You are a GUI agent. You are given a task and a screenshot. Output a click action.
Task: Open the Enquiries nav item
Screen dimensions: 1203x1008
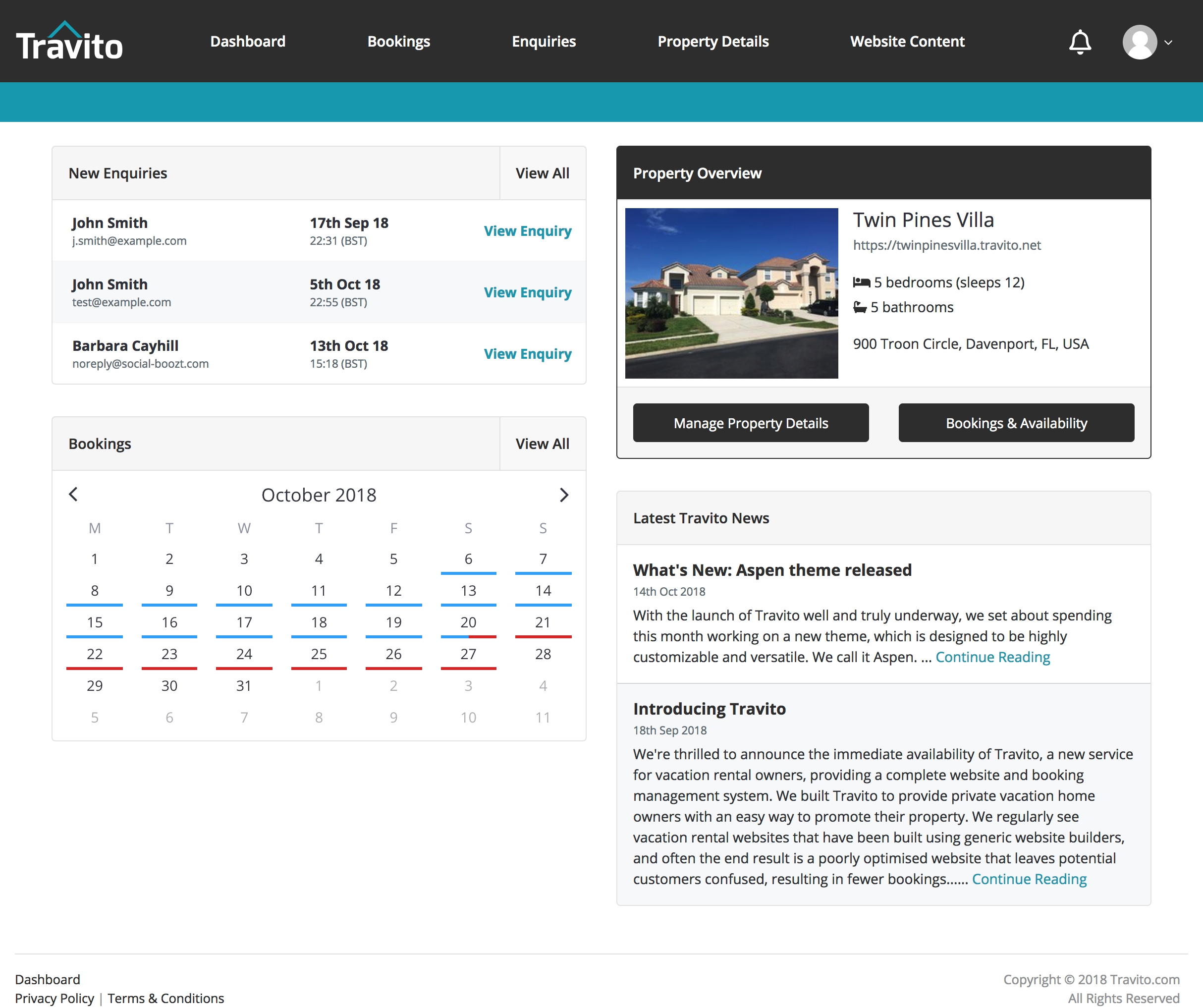point(544,41)
